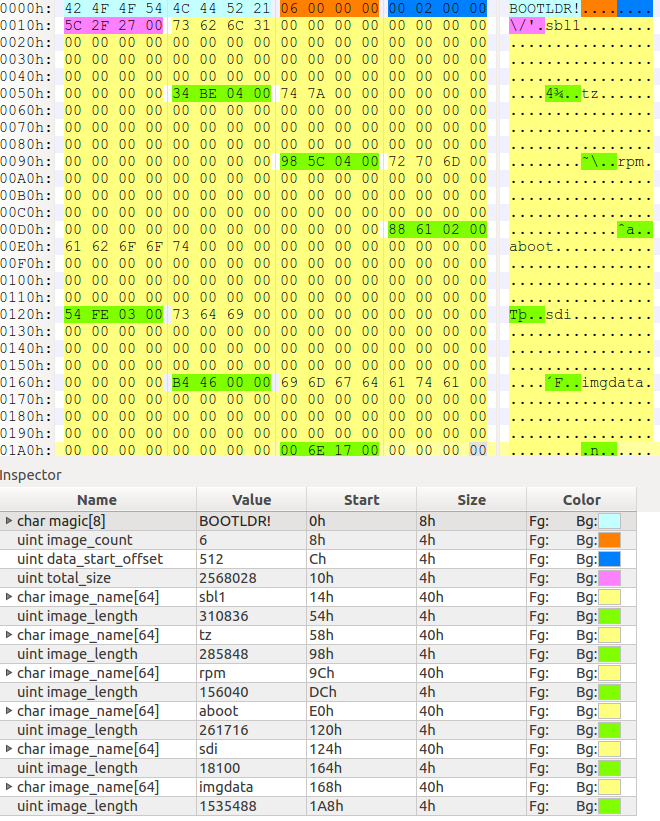Click the pink hex bytes 5C 2F 27 00
Viewport: 660px width, 821px height.
114,25
